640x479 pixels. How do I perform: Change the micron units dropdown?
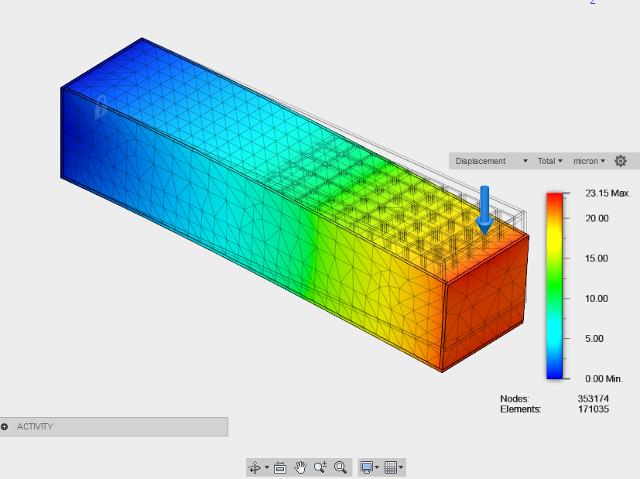point(589,161)
